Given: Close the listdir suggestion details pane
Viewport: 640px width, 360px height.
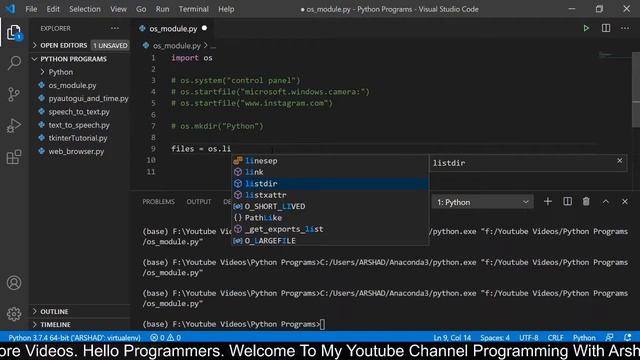Looking at the screenshot, I should tap(620, 161).
